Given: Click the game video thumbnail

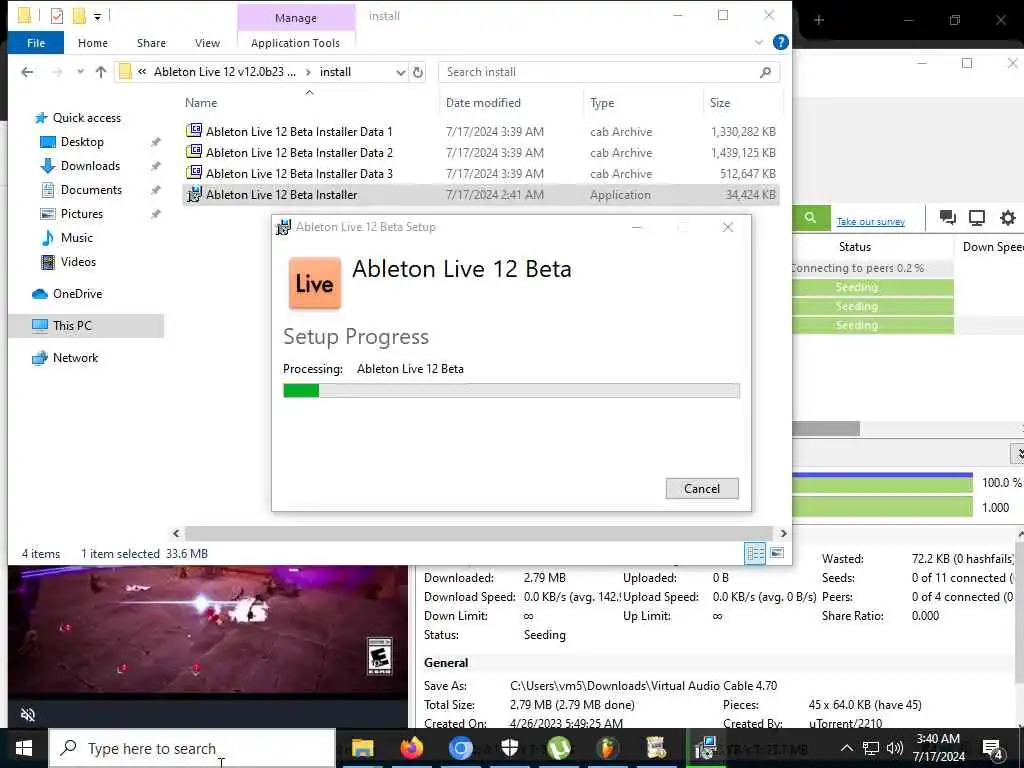Looking at the screenshot, I should pyautogui.click(x=208, y=630).
